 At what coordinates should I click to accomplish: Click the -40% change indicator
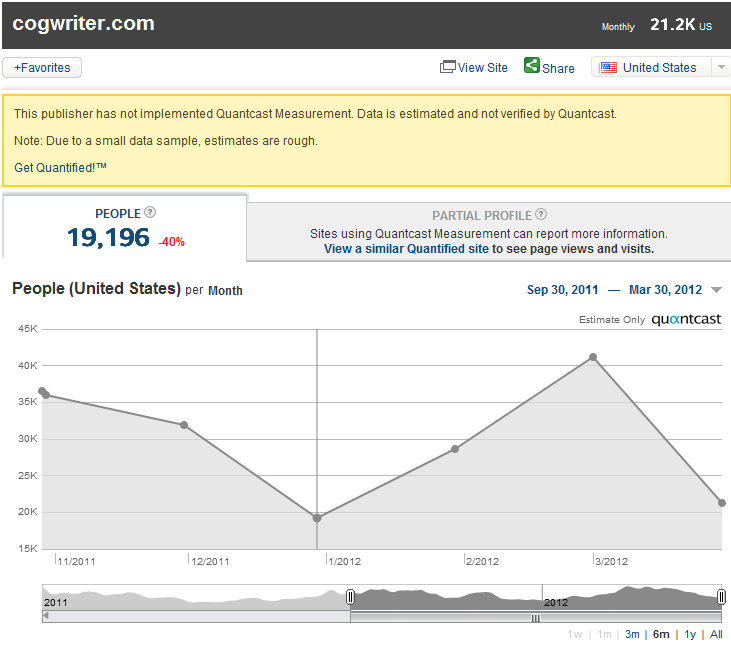172,242
